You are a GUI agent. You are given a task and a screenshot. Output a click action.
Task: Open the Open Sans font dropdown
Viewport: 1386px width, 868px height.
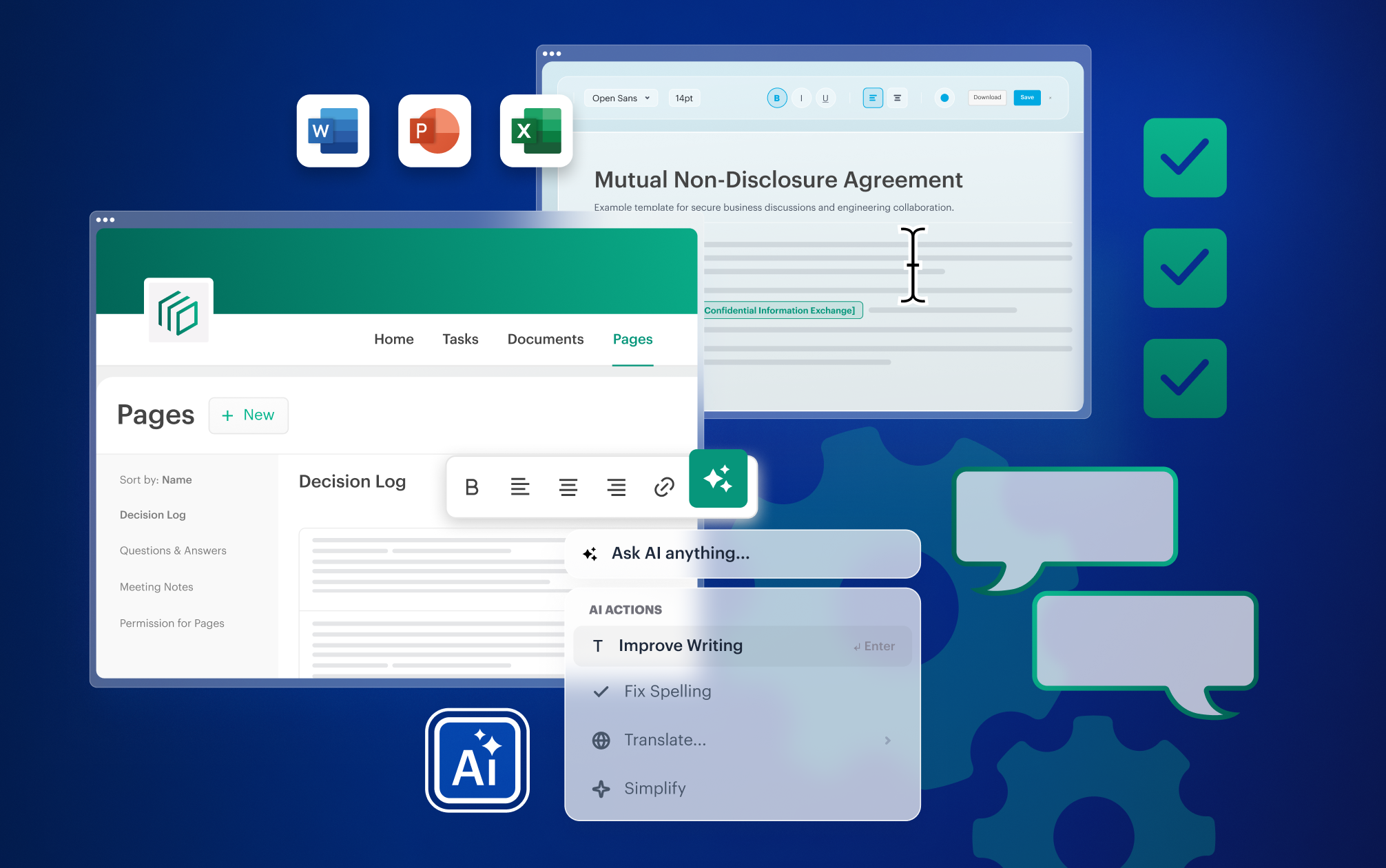click(x=621, y=98)
